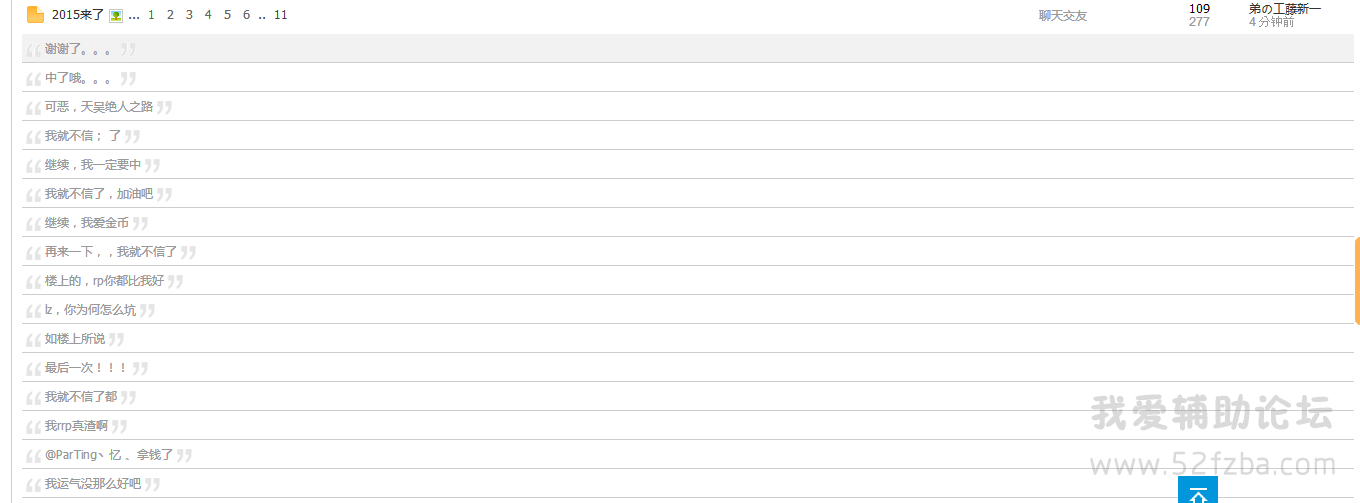The height and width of the screenshot is (503, 1360).
Task: Jump to page 4 of the thread
Action: [208, 15]
